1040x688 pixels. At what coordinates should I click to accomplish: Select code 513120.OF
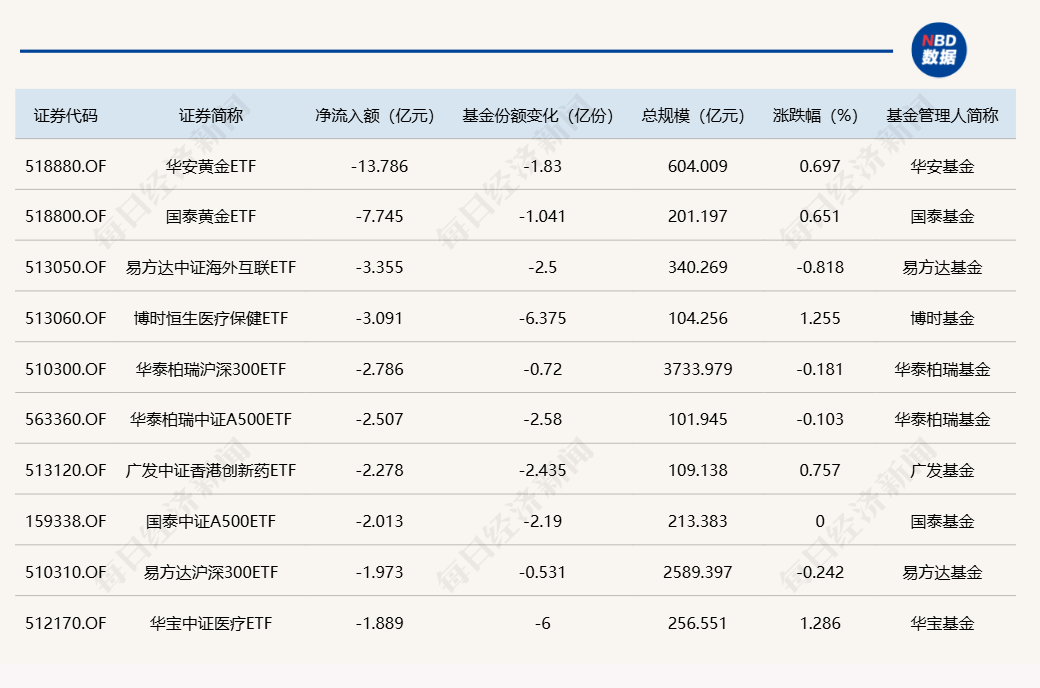coord(66,470)
